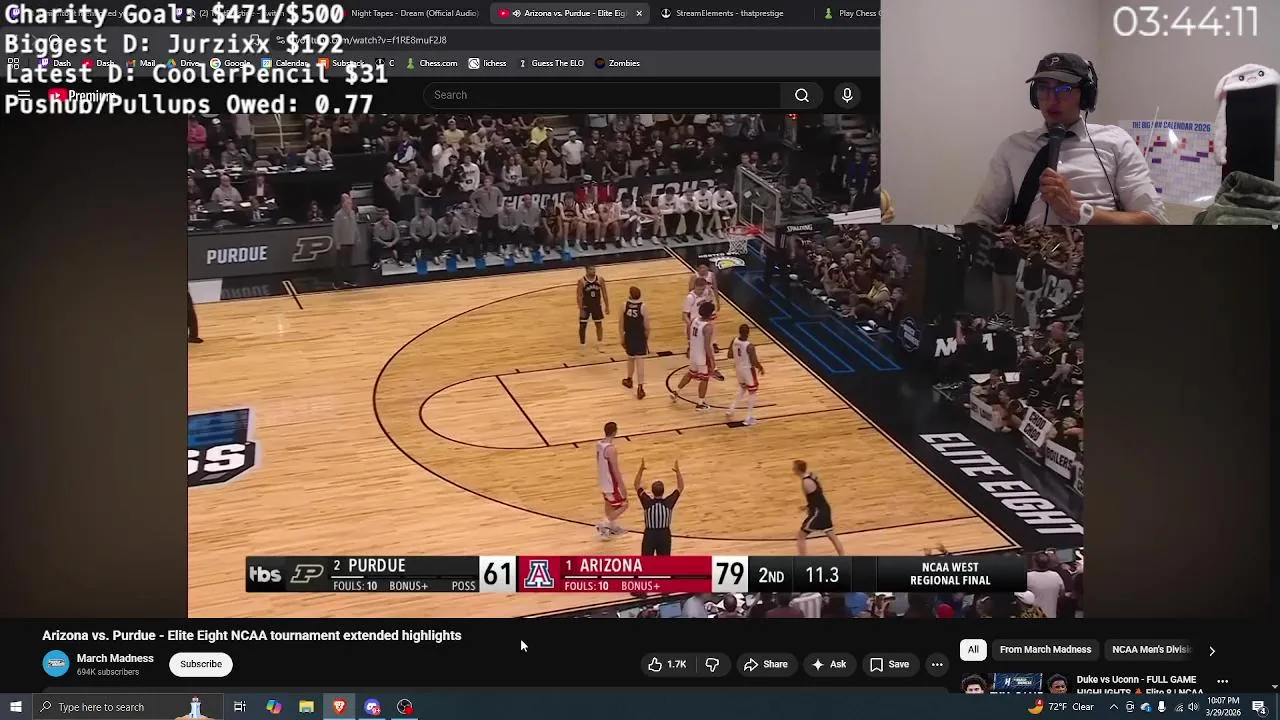Click the purple round taskbar app icon
Screen dimensions: 1280x720
(x=372, y=707)
